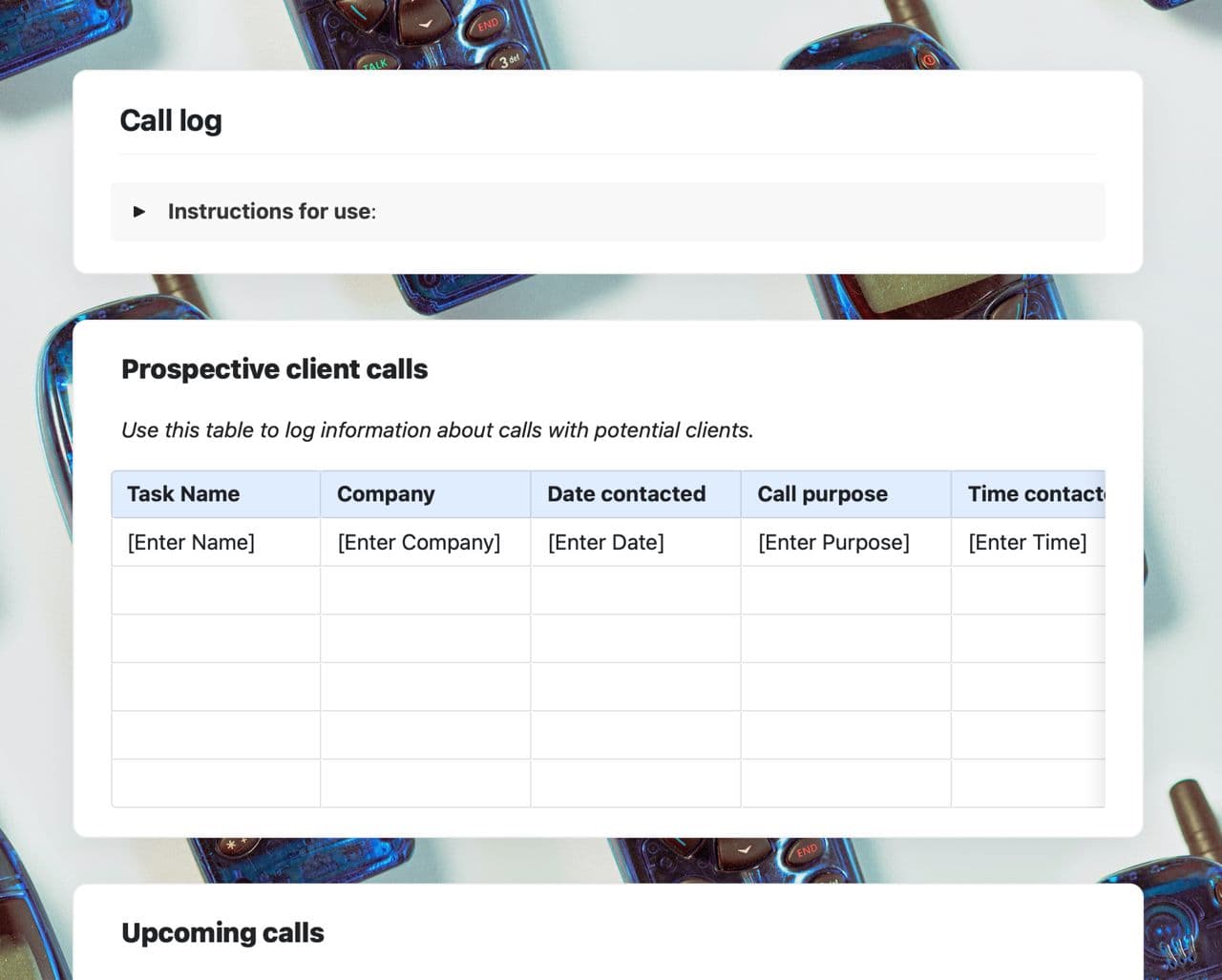1222x980 pixels.
Task: Select the Company column header
Action: (386, 494)
